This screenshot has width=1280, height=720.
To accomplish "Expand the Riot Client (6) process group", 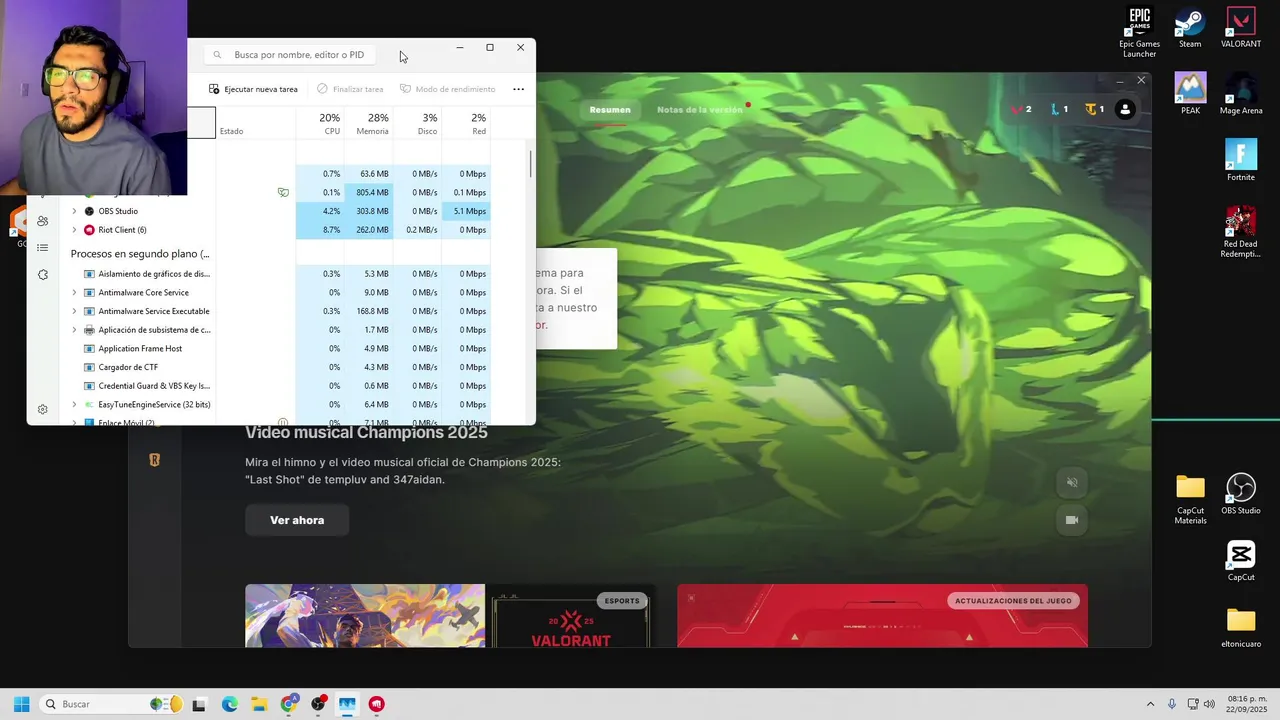I will click(74, 230).
